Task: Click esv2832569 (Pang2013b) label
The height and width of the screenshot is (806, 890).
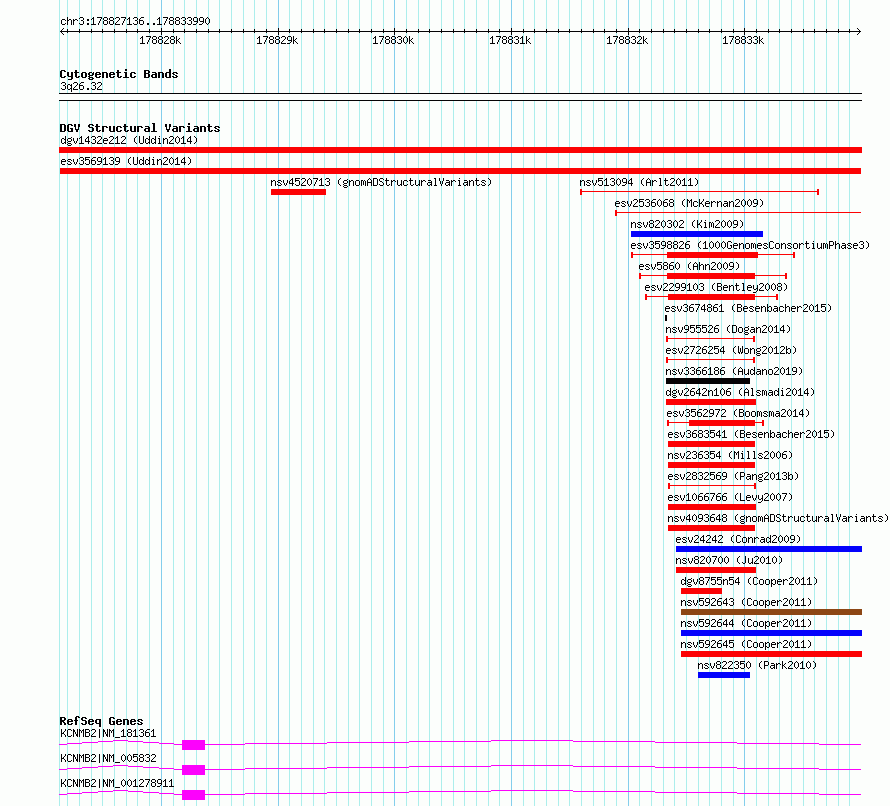Action: point(733,476)
